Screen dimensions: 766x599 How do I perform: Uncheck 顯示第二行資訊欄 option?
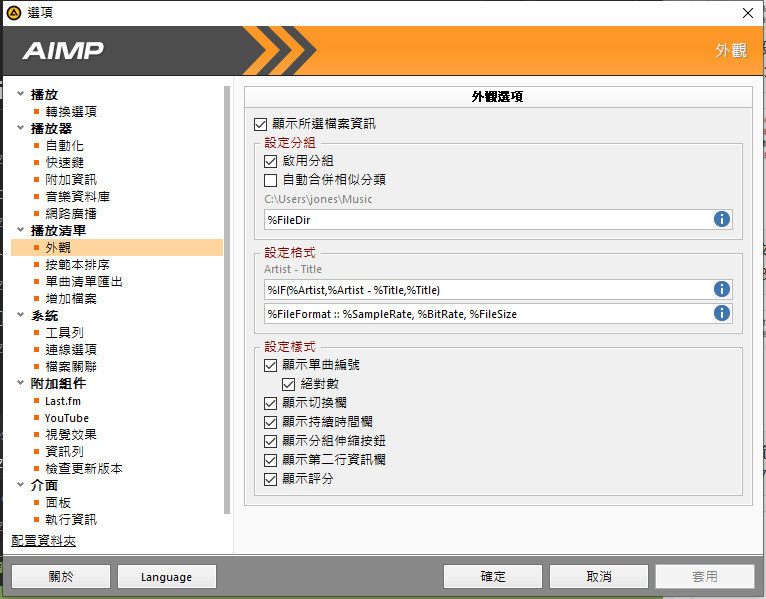click(x=270, y=460)
